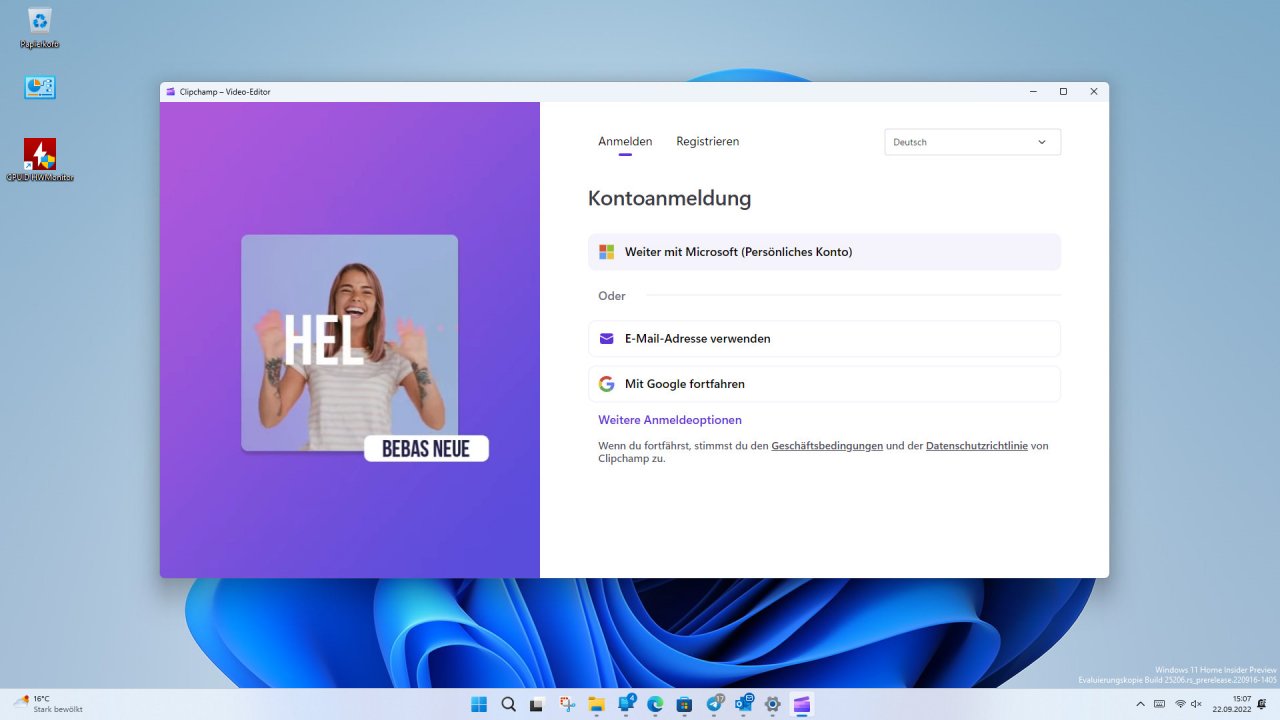Select the CPUID HWMonitor desktop icon
The width and height of the screenshot is (1280, 720).
tap(40, 160)
